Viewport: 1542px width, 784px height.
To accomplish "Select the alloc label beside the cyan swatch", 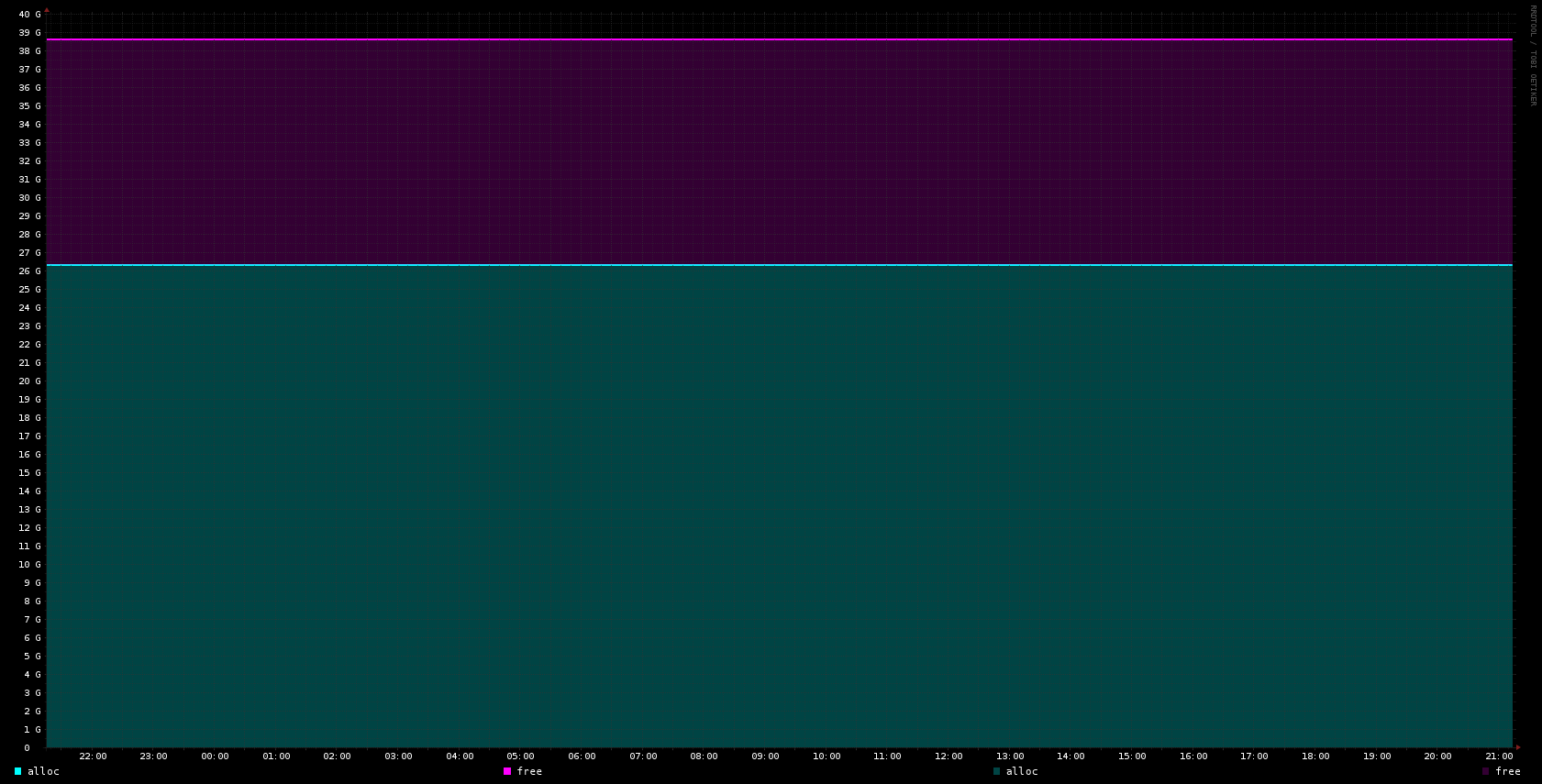I will [43, 771].
